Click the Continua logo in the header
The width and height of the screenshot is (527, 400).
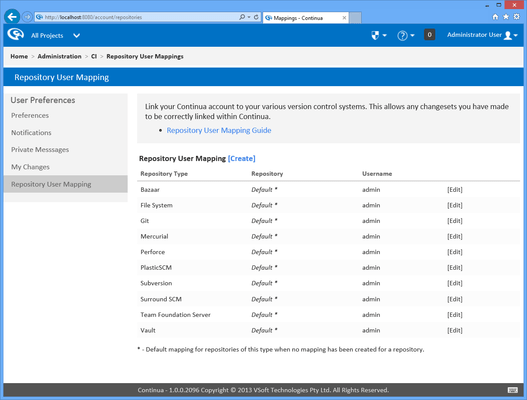tap(15, 34)
